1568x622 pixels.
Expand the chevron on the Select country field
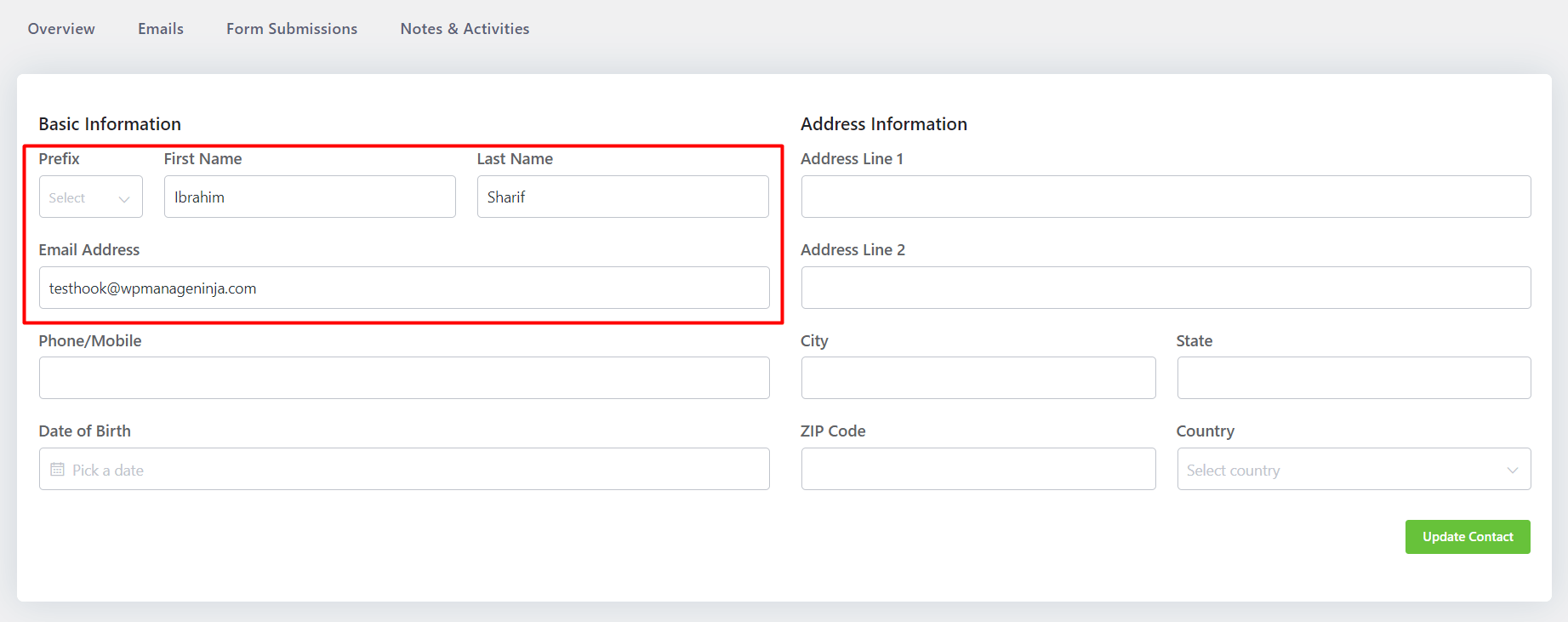tap(1513, 469)
